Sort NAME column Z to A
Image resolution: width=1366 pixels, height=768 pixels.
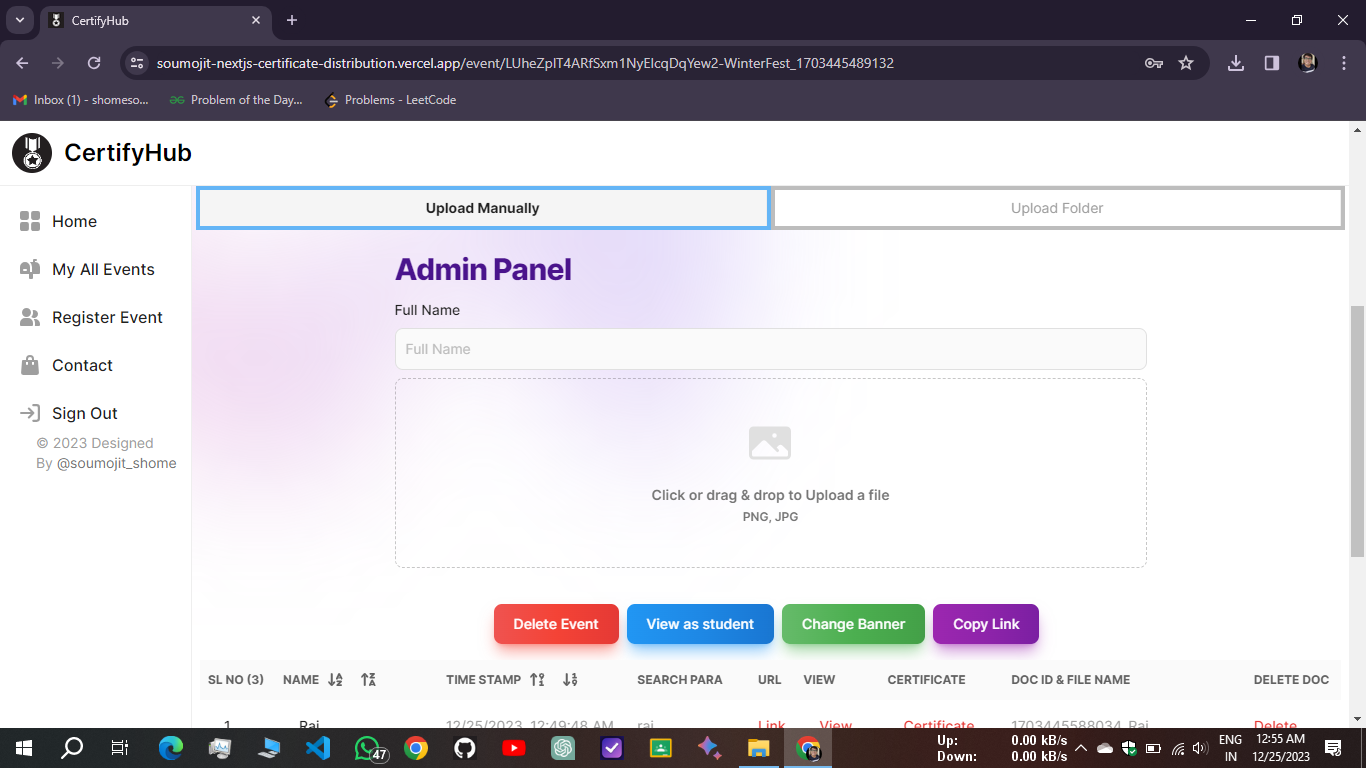tap(368, 679)
